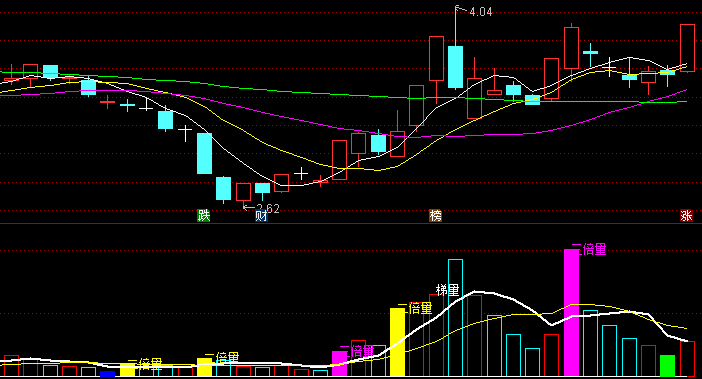This screenshot has width=702, height=379.
Task: Click the cyan candle under the 4.04 peak
Action: 455,67
